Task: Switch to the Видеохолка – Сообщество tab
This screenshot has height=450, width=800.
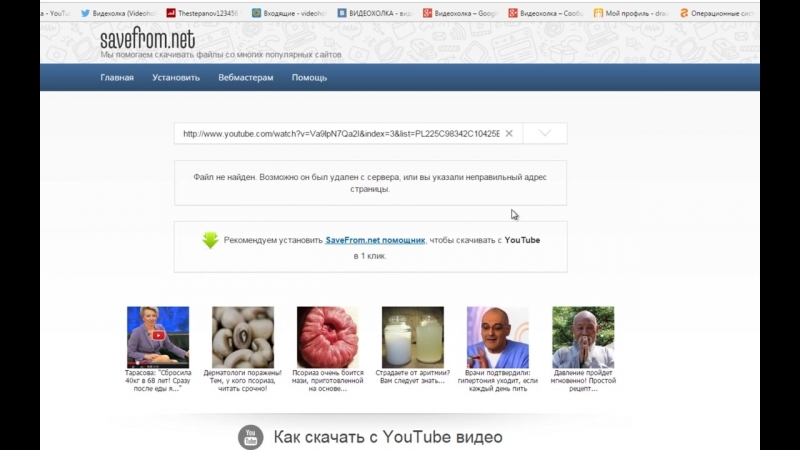Action: point(545,13)
